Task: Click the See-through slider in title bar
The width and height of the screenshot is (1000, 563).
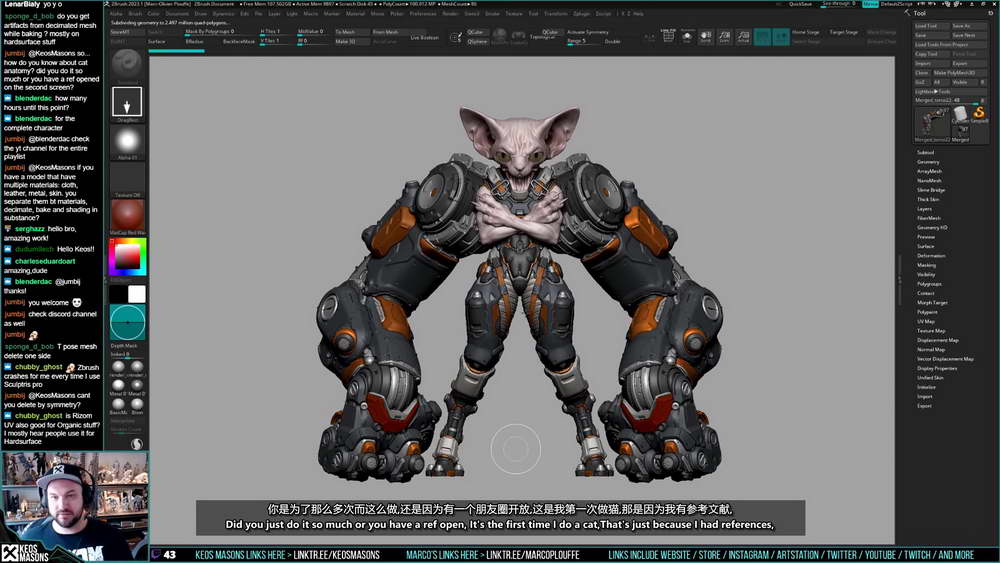Action: [x=838, y=4]
